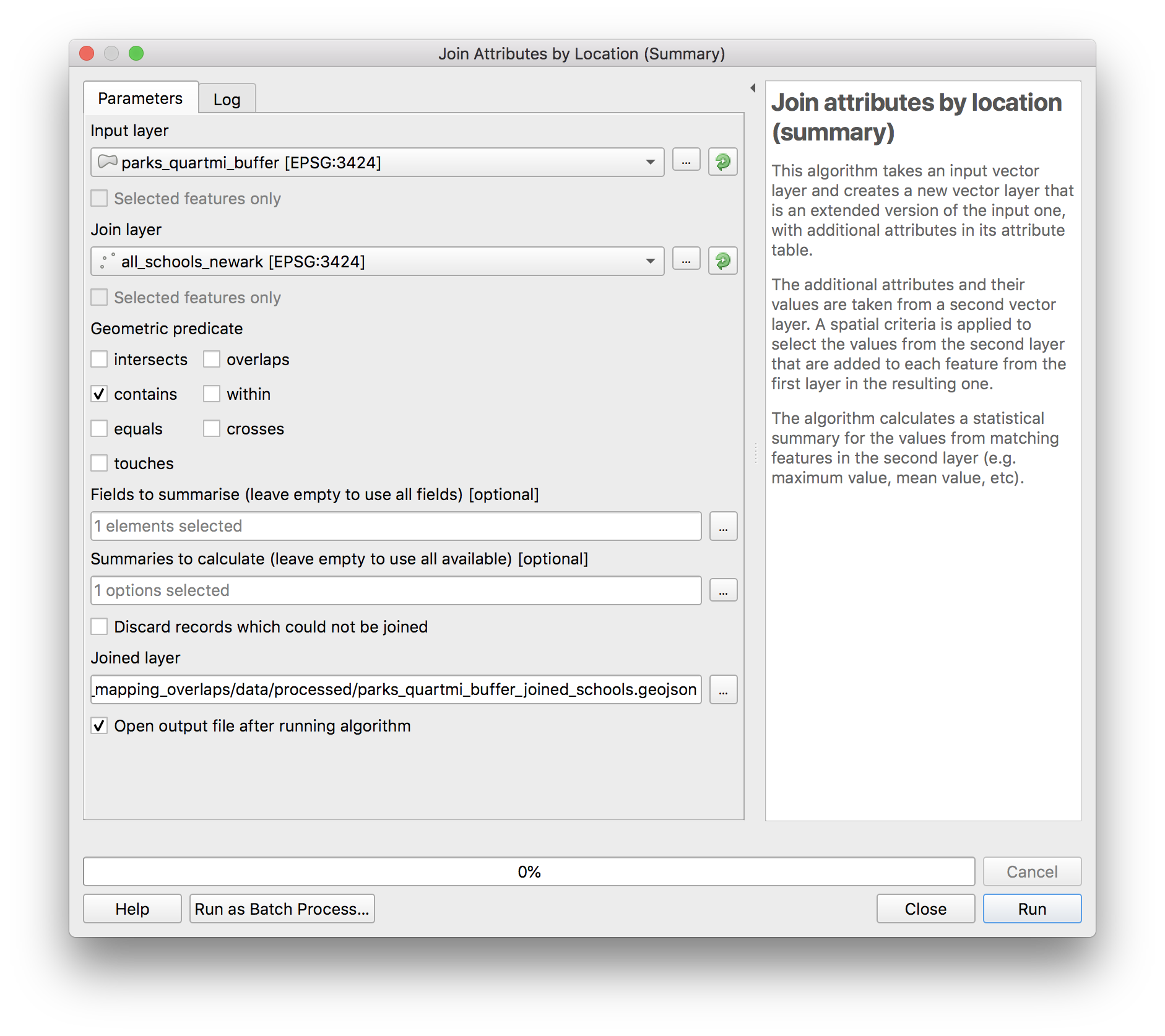Check Discard records which could not be joined
Screen dimensions: 1165x1036
click(100, 627)
